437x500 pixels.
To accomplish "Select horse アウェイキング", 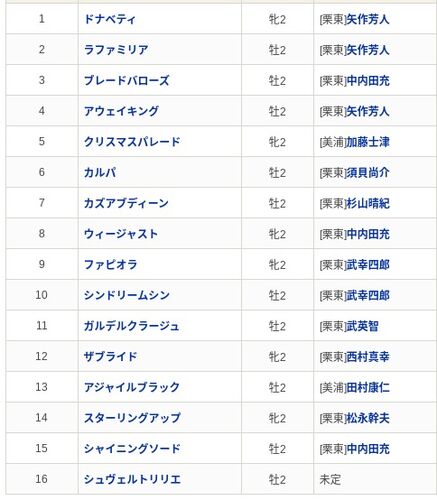I will pyautogui.click(x=121, y=111).
